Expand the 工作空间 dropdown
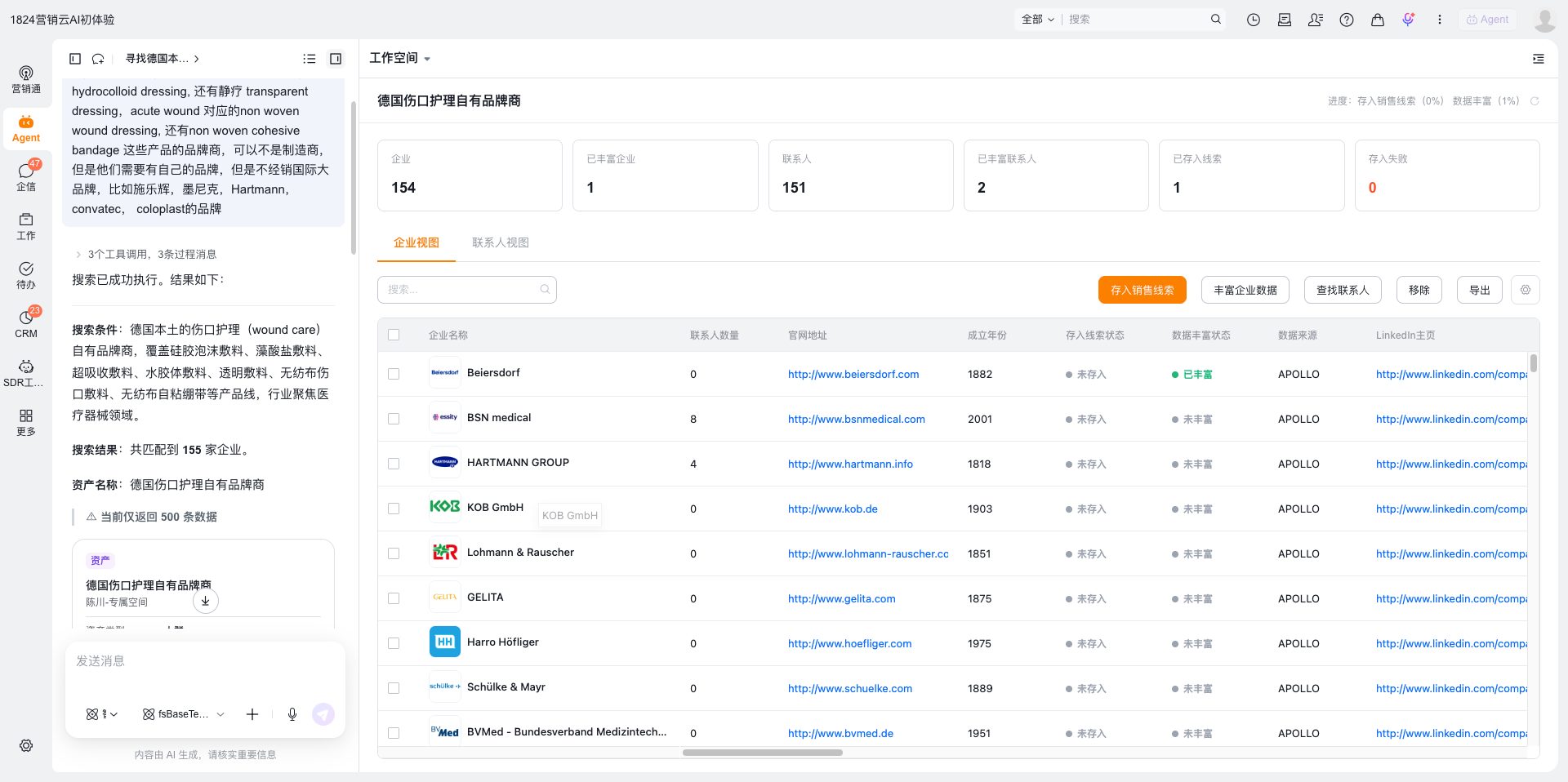The height and width of the screenshot is (782, 1568). click(x=400, y=58)
